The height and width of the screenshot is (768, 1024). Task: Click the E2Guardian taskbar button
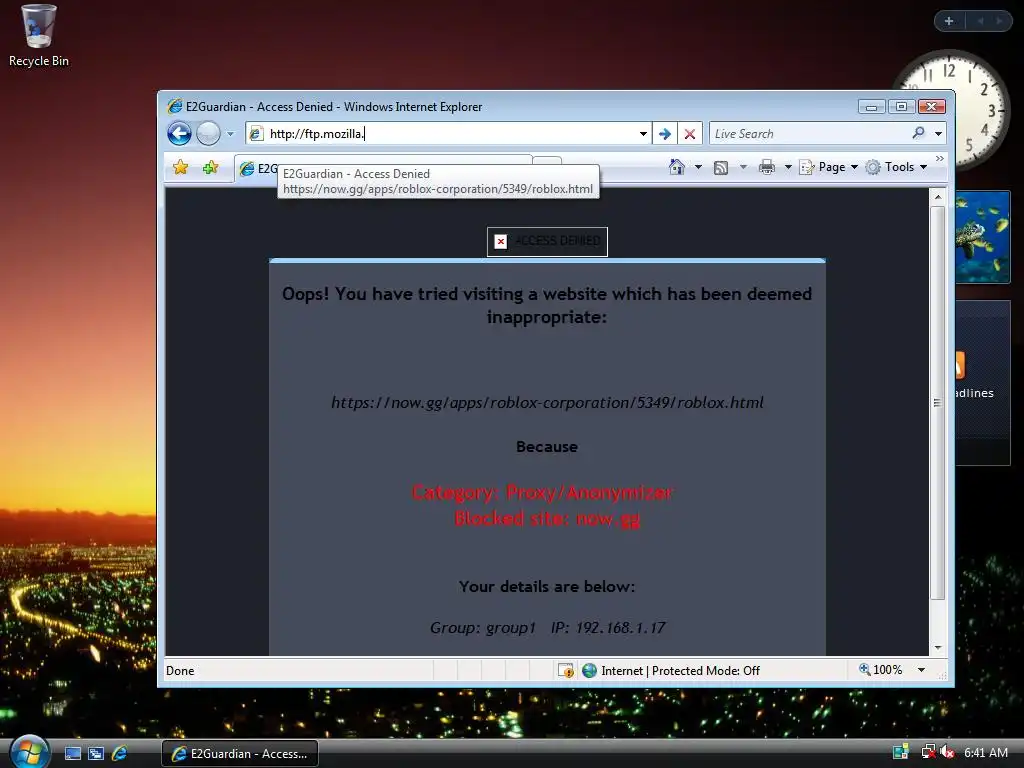240,754
